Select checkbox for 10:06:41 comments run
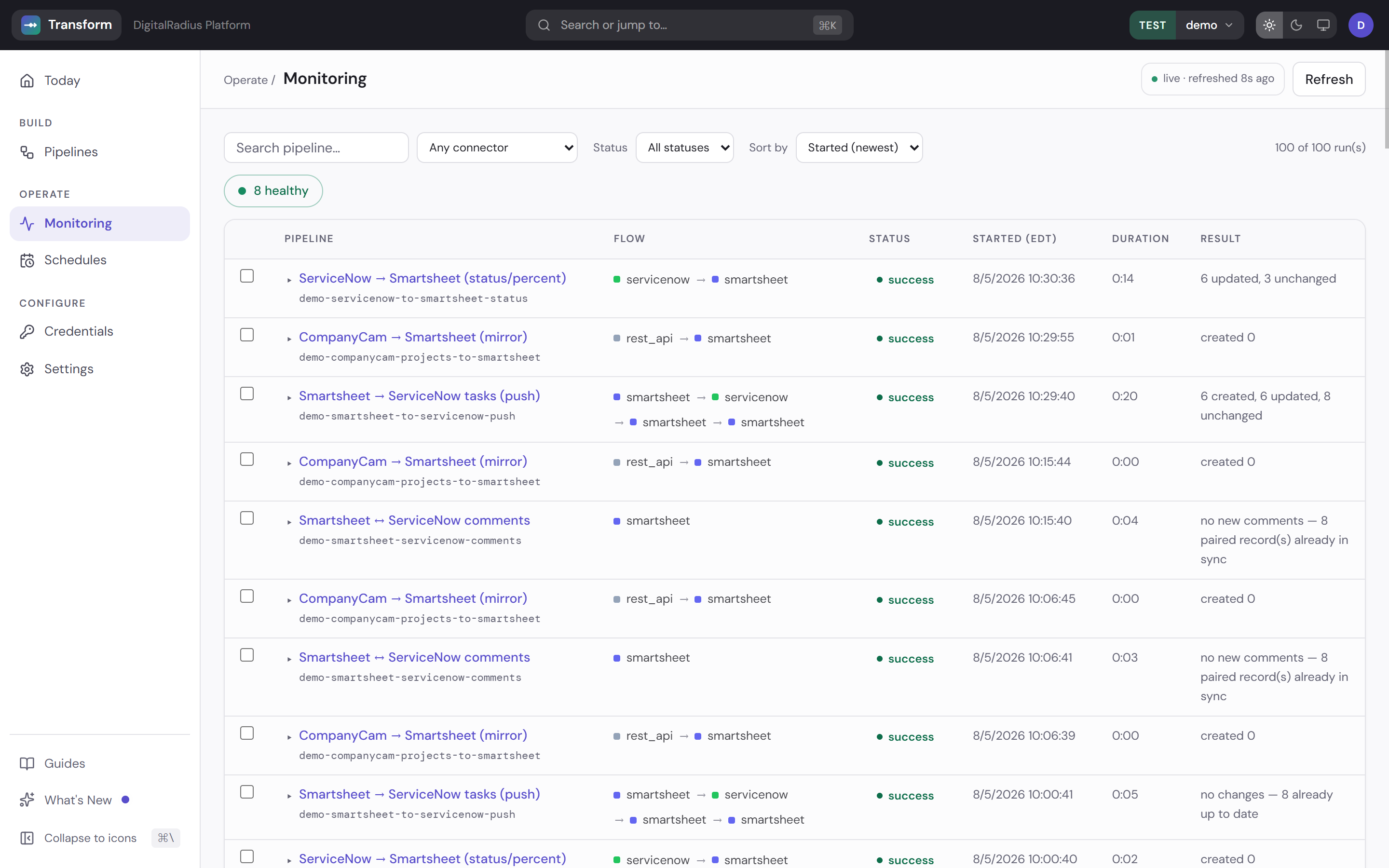This screenshot has width=1389, height=868. click(x=247, y=655)
